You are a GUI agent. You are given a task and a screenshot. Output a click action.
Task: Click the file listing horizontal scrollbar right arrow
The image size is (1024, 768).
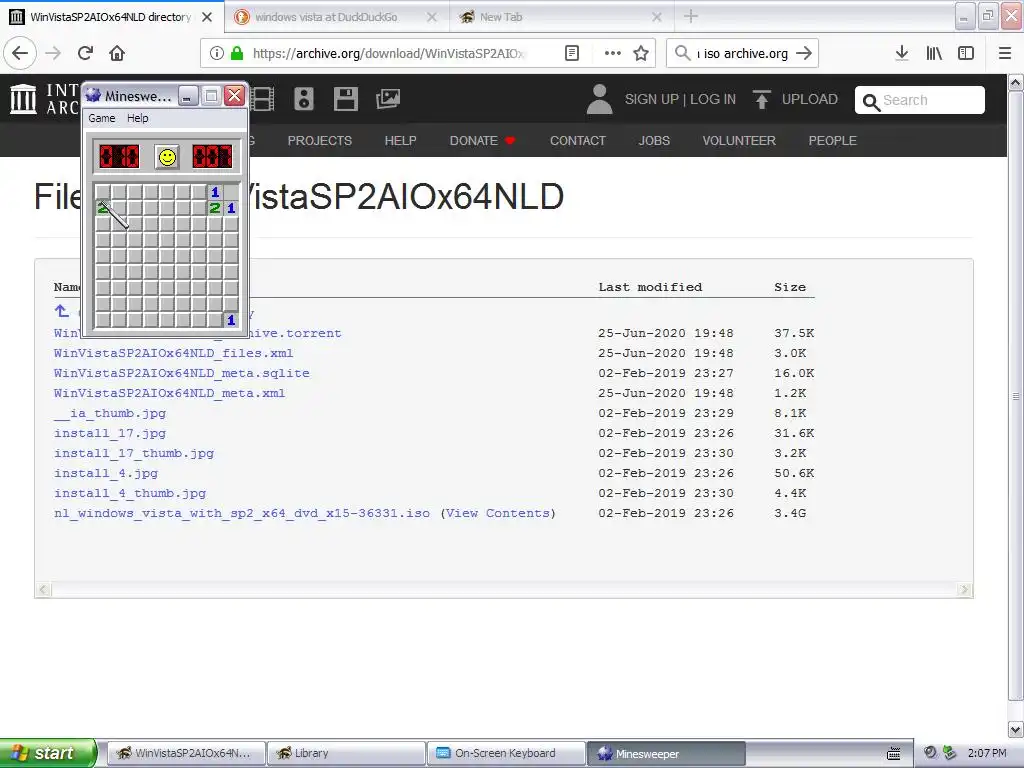pos(965,590)
